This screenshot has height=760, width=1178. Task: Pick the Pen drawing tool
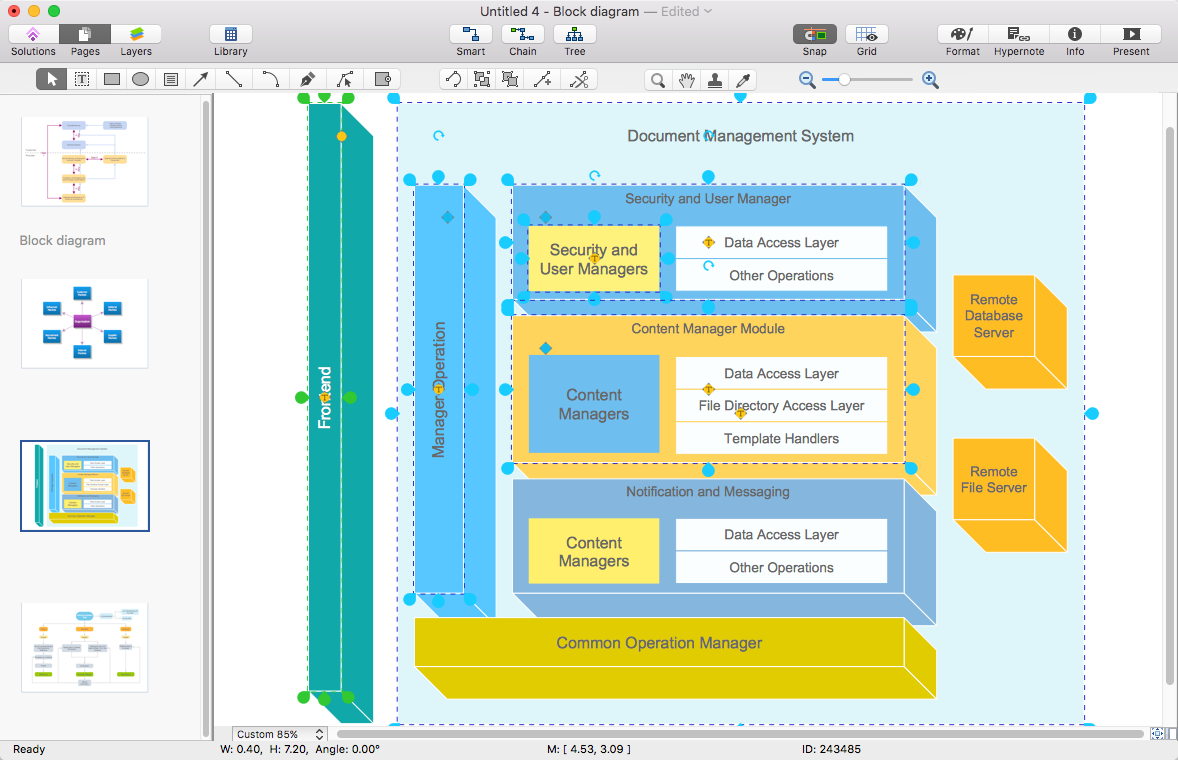[x=308, y=80]
